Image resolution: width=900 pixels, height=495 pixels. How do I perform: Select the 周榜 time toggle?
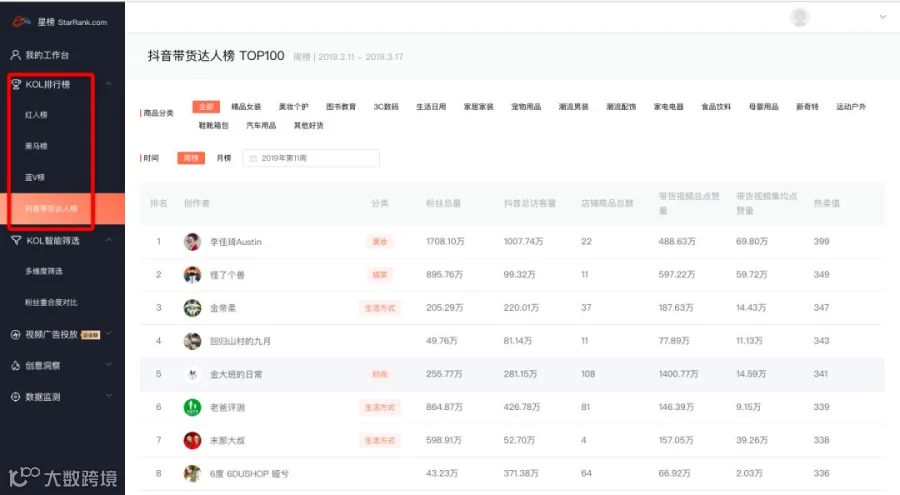(191, 158)
